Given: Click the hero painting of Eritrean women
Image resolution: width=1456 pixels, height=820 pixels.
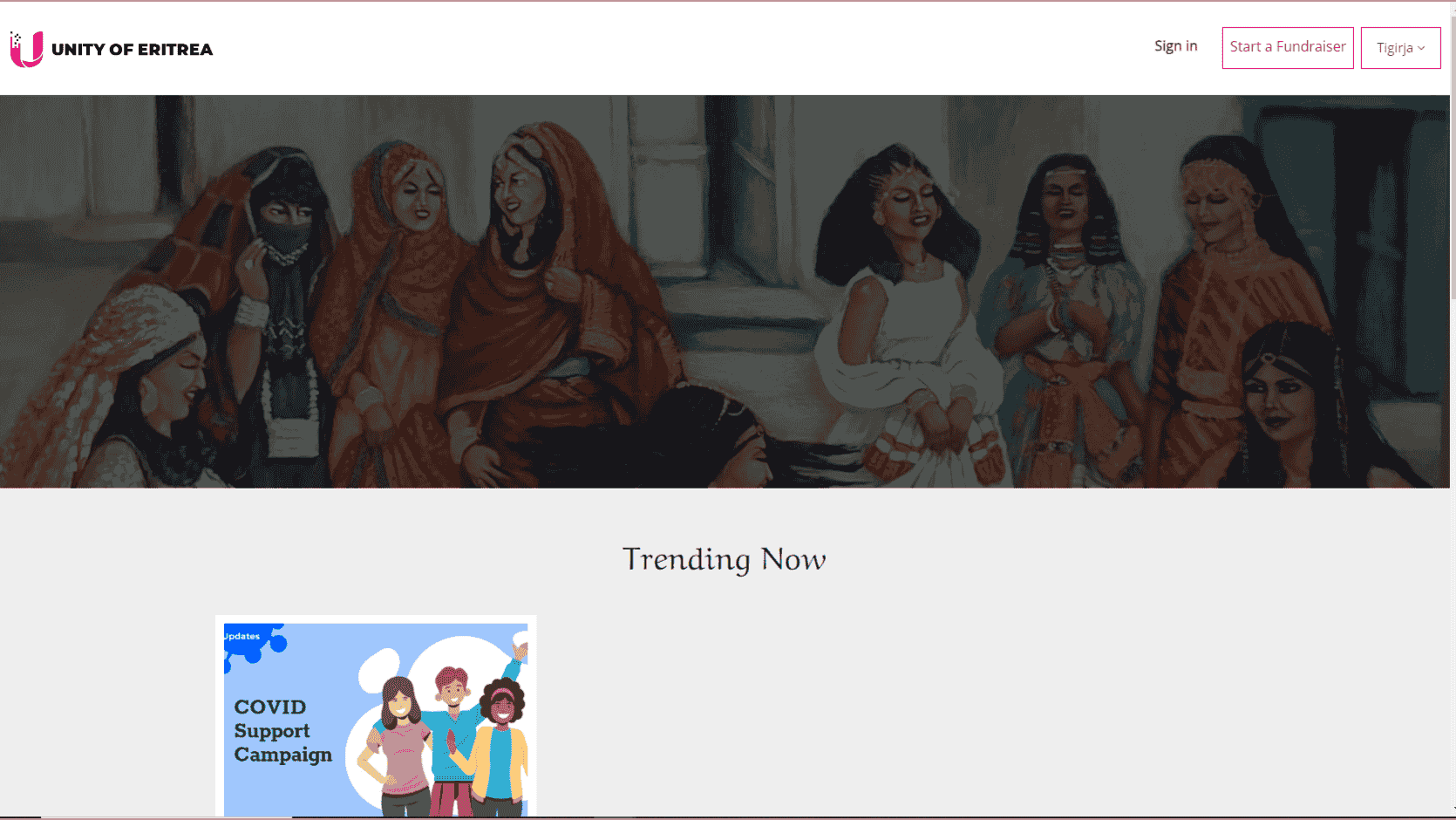Looking at the screenshot, I should (725, 291).
